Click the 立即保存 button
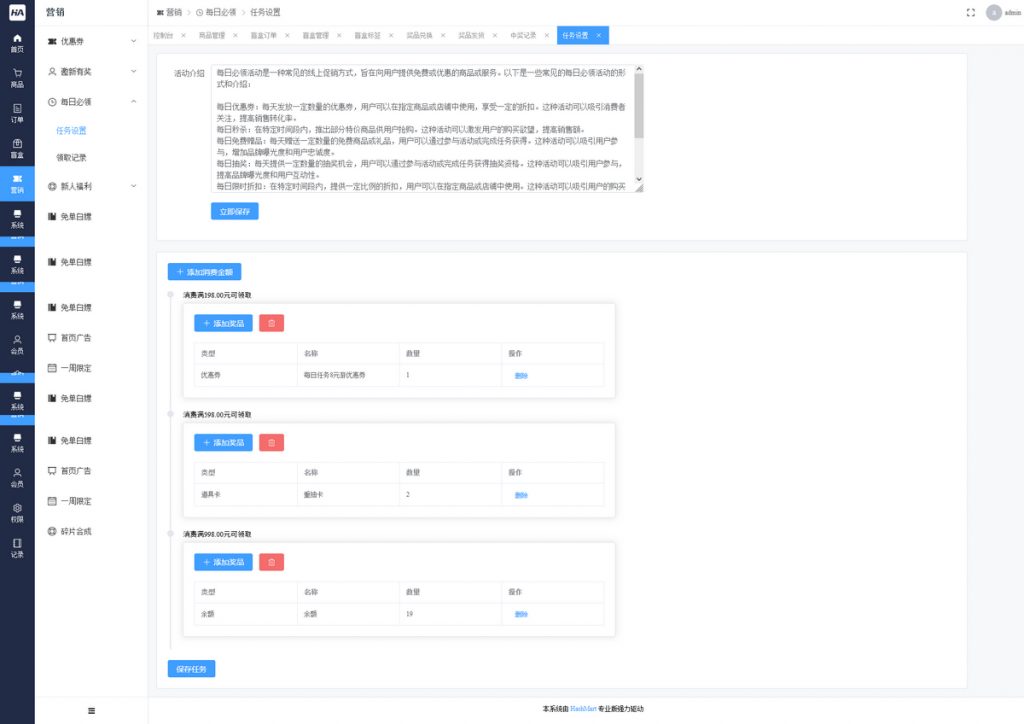This screenshot has width=1024, height=724. point(235,211)
